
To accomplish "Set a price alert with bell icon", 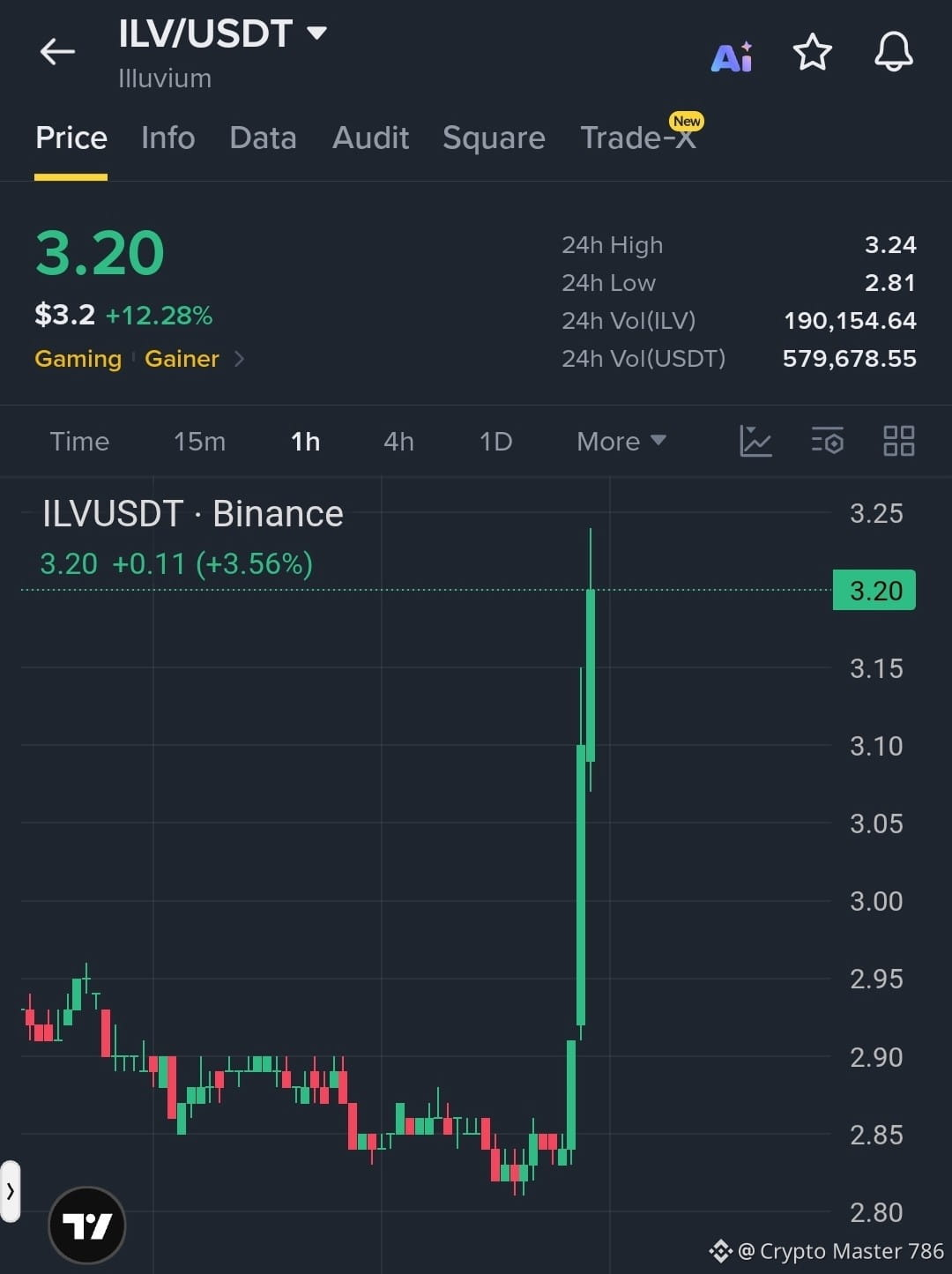I will 893,52.
